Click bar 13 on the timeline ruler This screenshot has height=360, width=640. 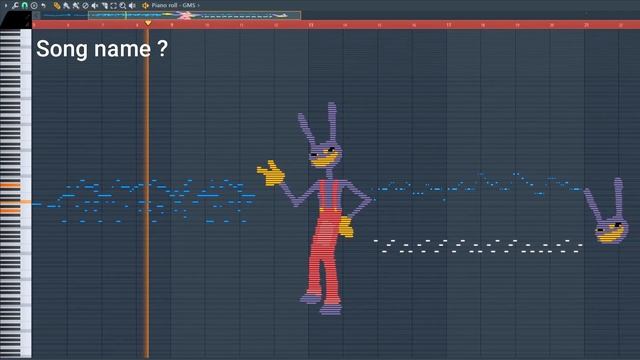pos(311,25)
